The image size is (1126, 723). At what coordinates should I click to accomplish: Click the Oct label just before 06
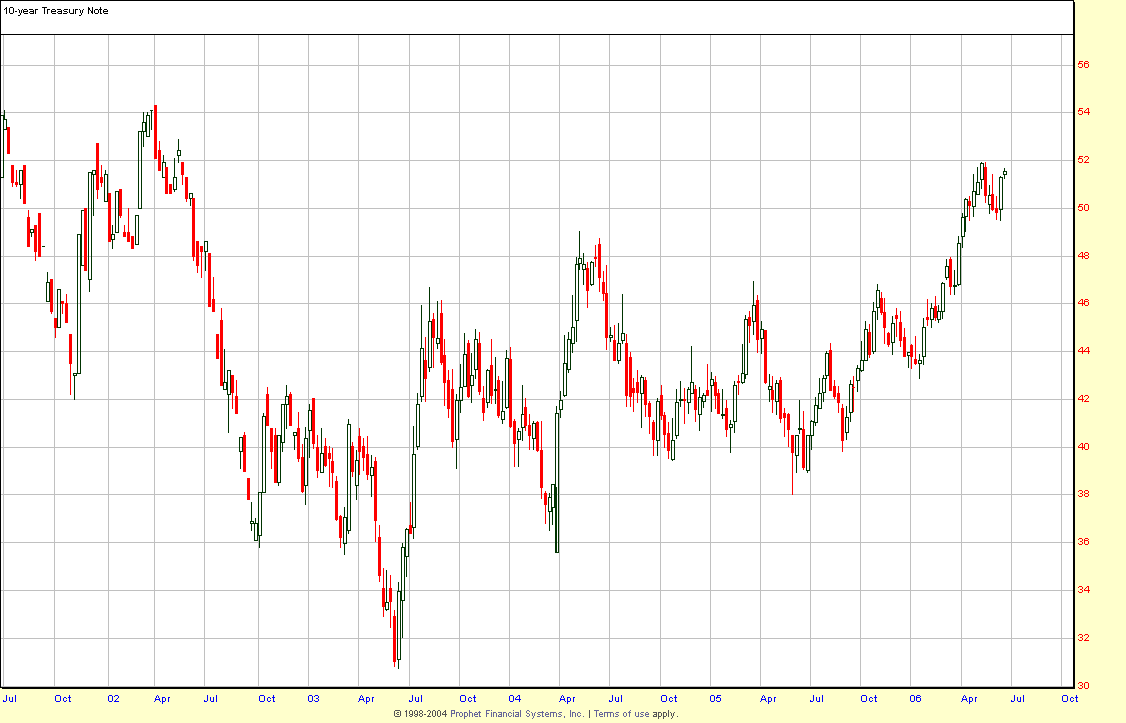869,698
